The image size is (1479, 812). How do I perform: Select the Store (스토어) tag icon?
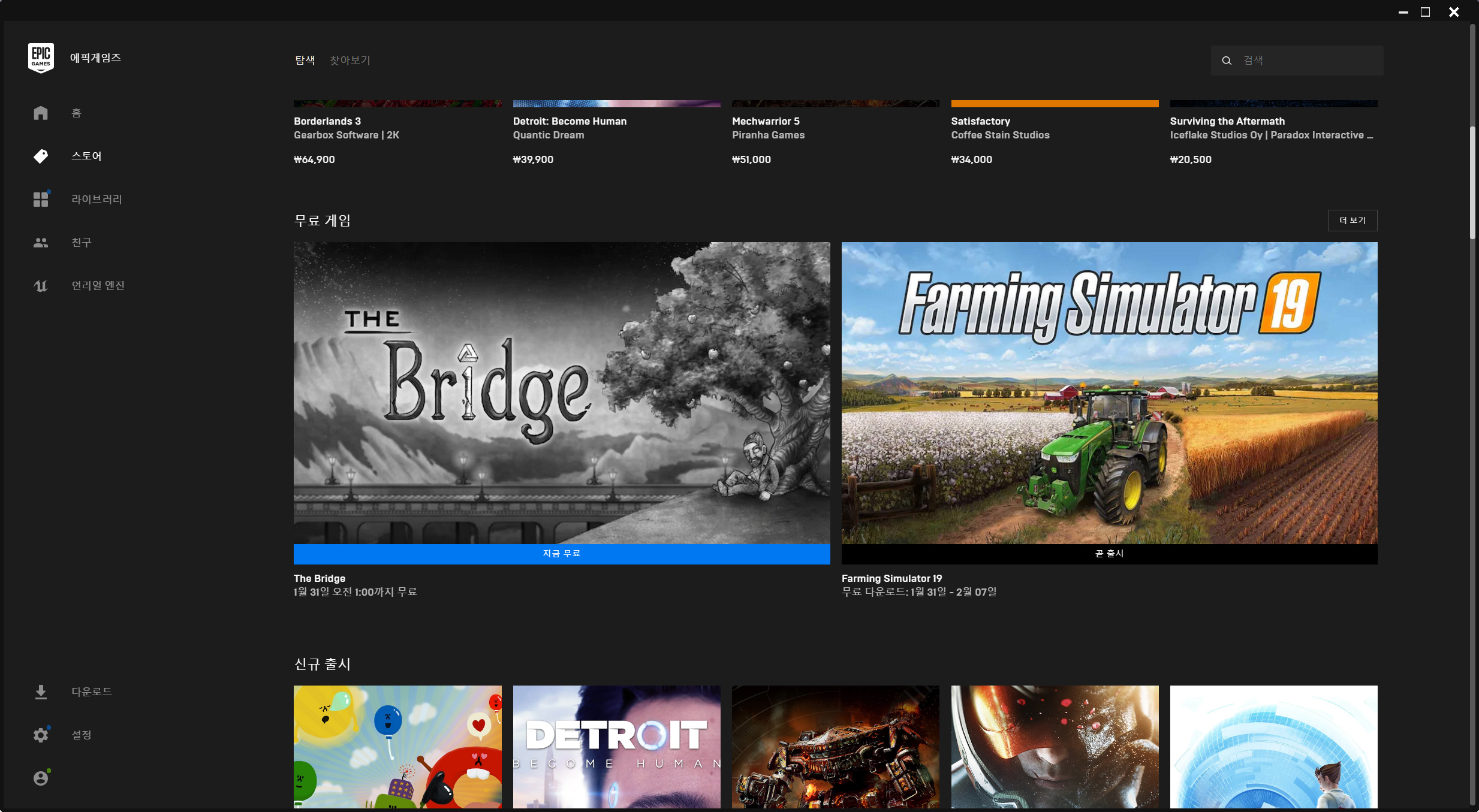(x=41, y=156)
